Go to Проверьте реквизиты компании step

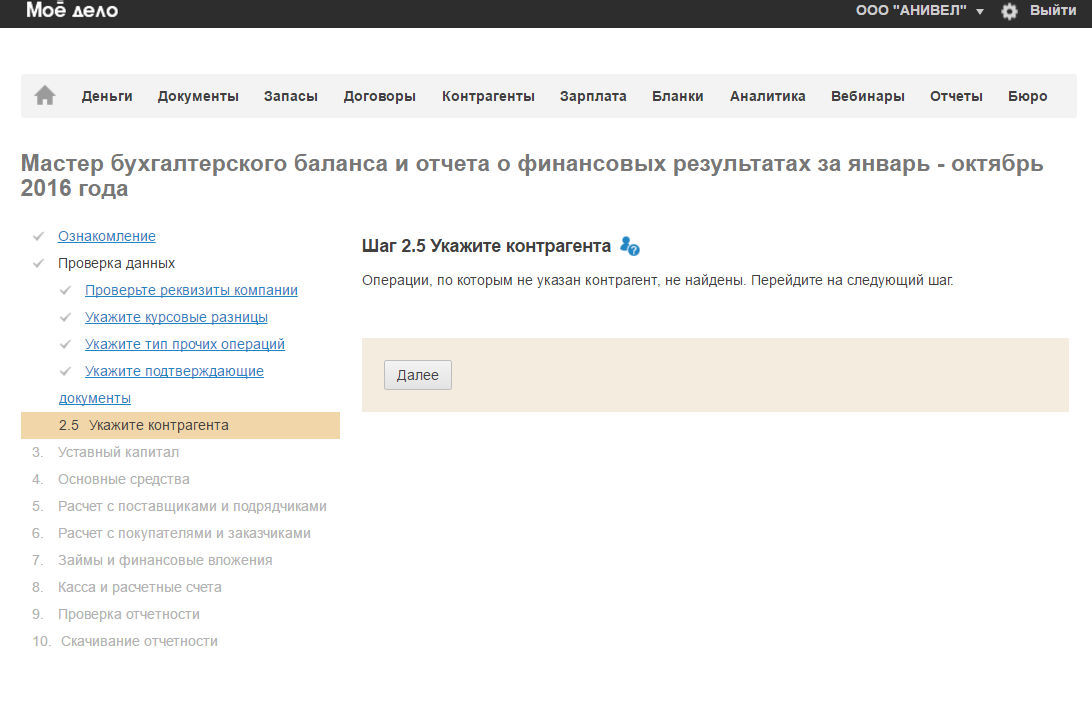coord(191,290)
